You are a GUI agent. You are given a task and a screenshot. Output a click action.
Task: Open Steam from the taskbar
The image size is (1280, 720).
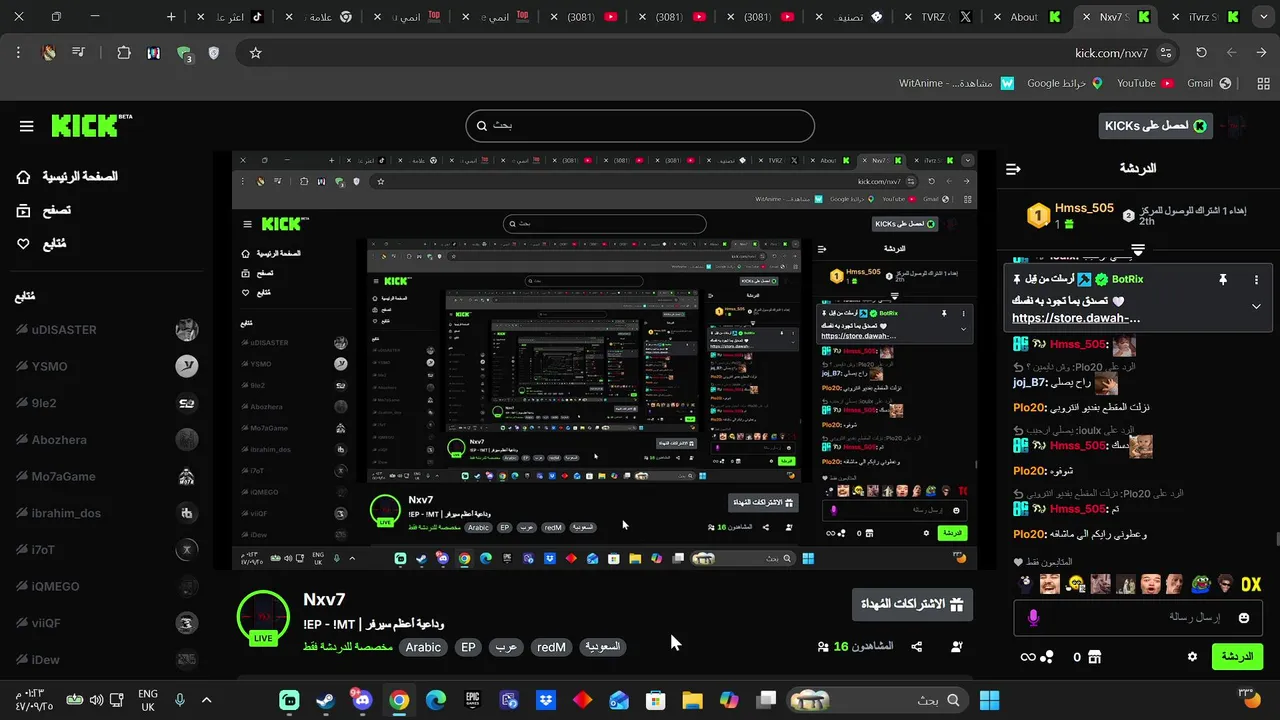tap(325, 700)
